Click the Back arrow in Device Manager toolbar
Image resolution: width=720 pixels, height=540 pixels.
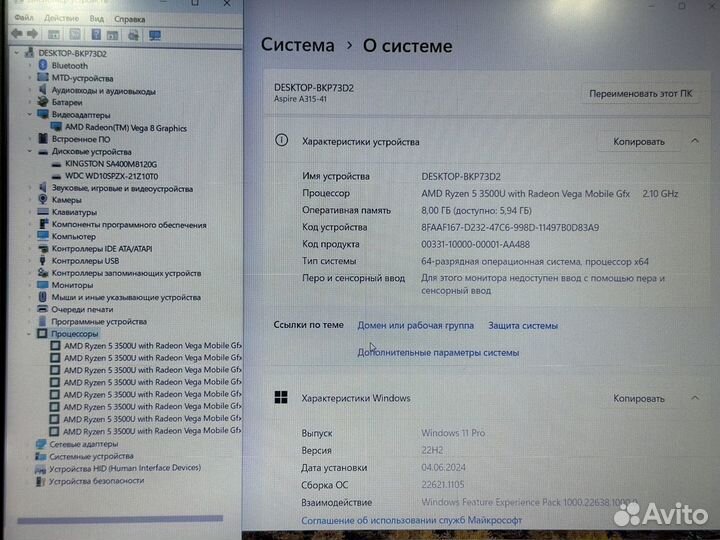(17, 34)
